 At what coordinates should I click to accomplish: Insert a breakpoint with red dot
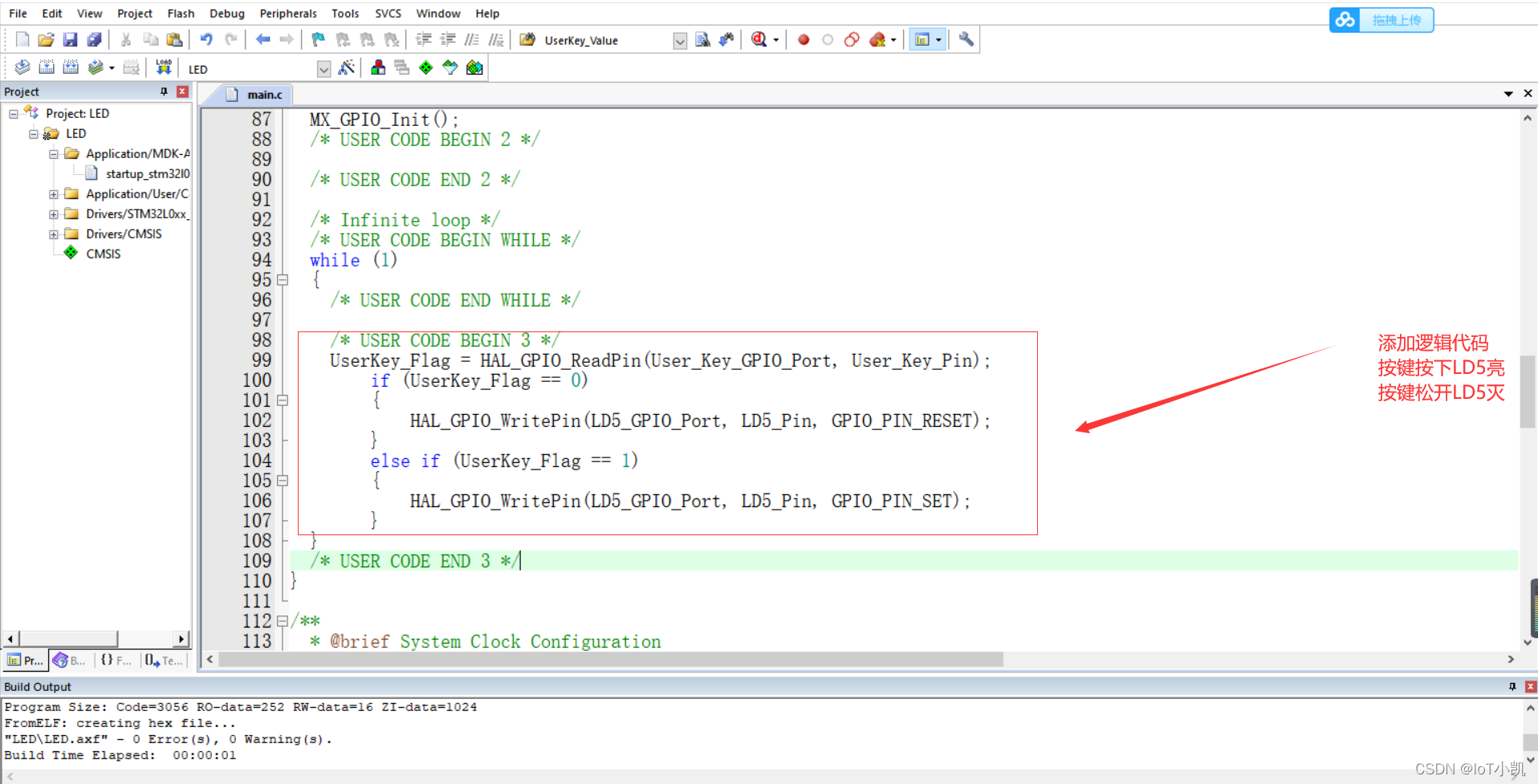tap(804, 39)
